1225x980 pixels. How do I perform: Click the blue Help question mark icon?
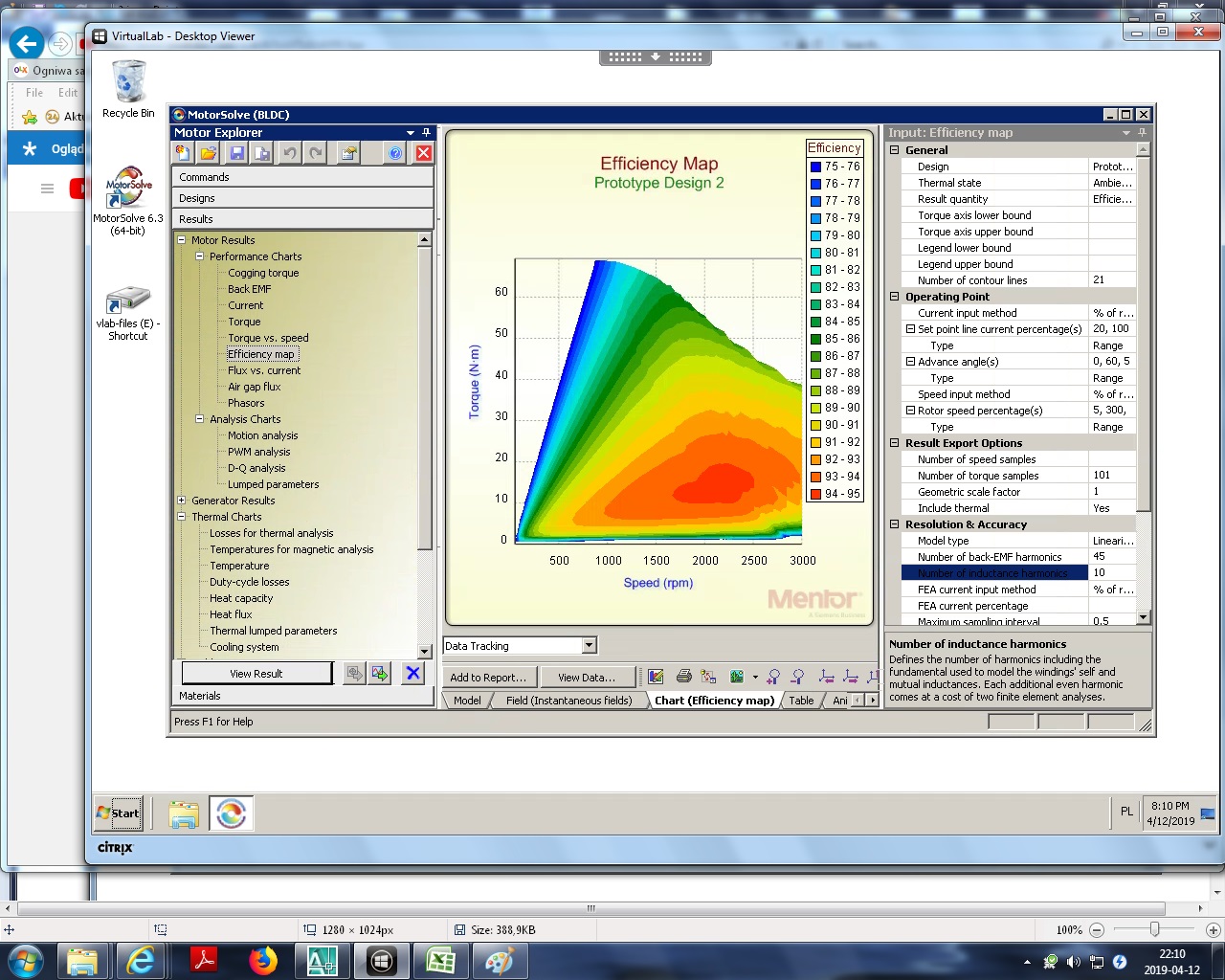pyautogui.click(x=395, y=153)
